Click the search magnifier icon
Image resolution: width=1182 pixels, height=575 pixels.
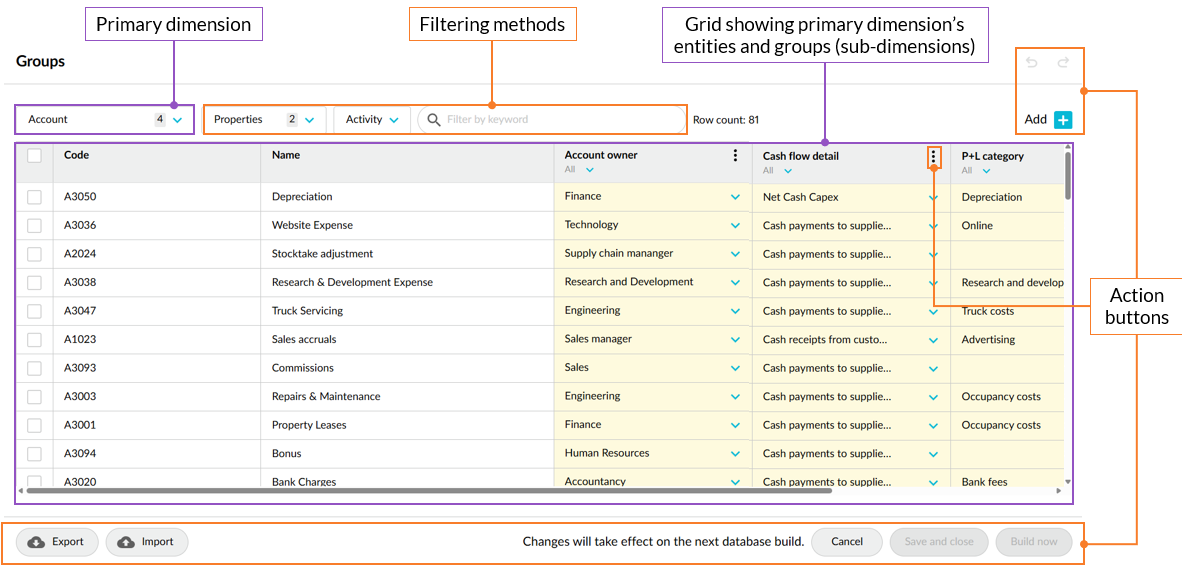(x=434, y=120)
